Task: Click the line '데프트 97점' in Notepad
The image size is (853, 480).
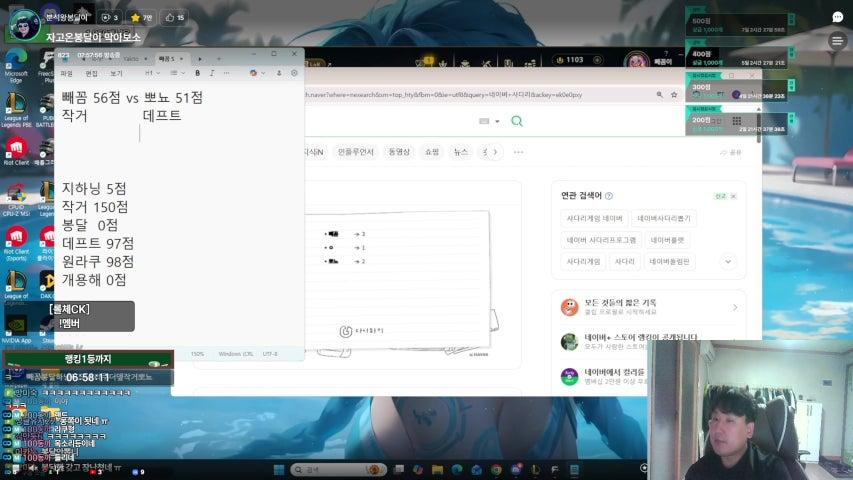Action: [x=98, y=243]
